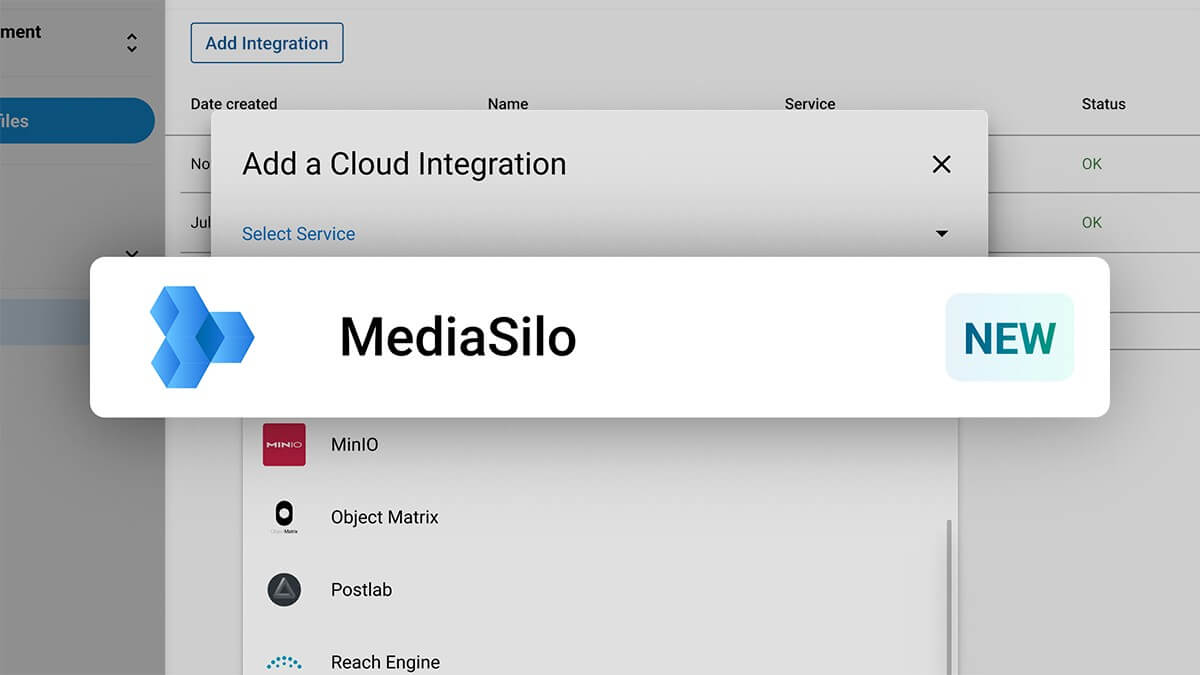The image size is (1200, 675).
Task: Click the Postlab triangle icon
Action: (x=284, y=590)
